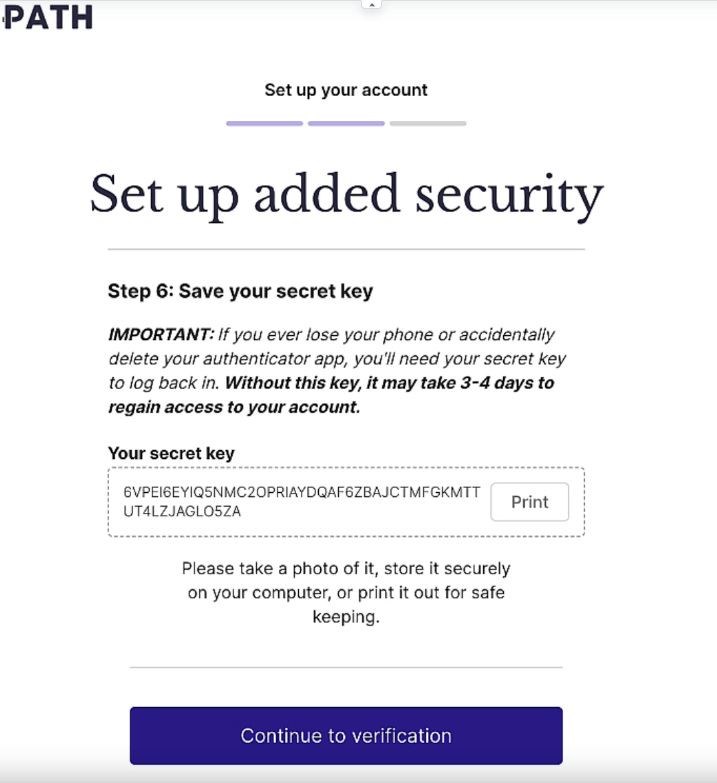The width and height of the screenshot is (717, 783).
Task: Click the first line of the secret key
Action: (302, 492)
